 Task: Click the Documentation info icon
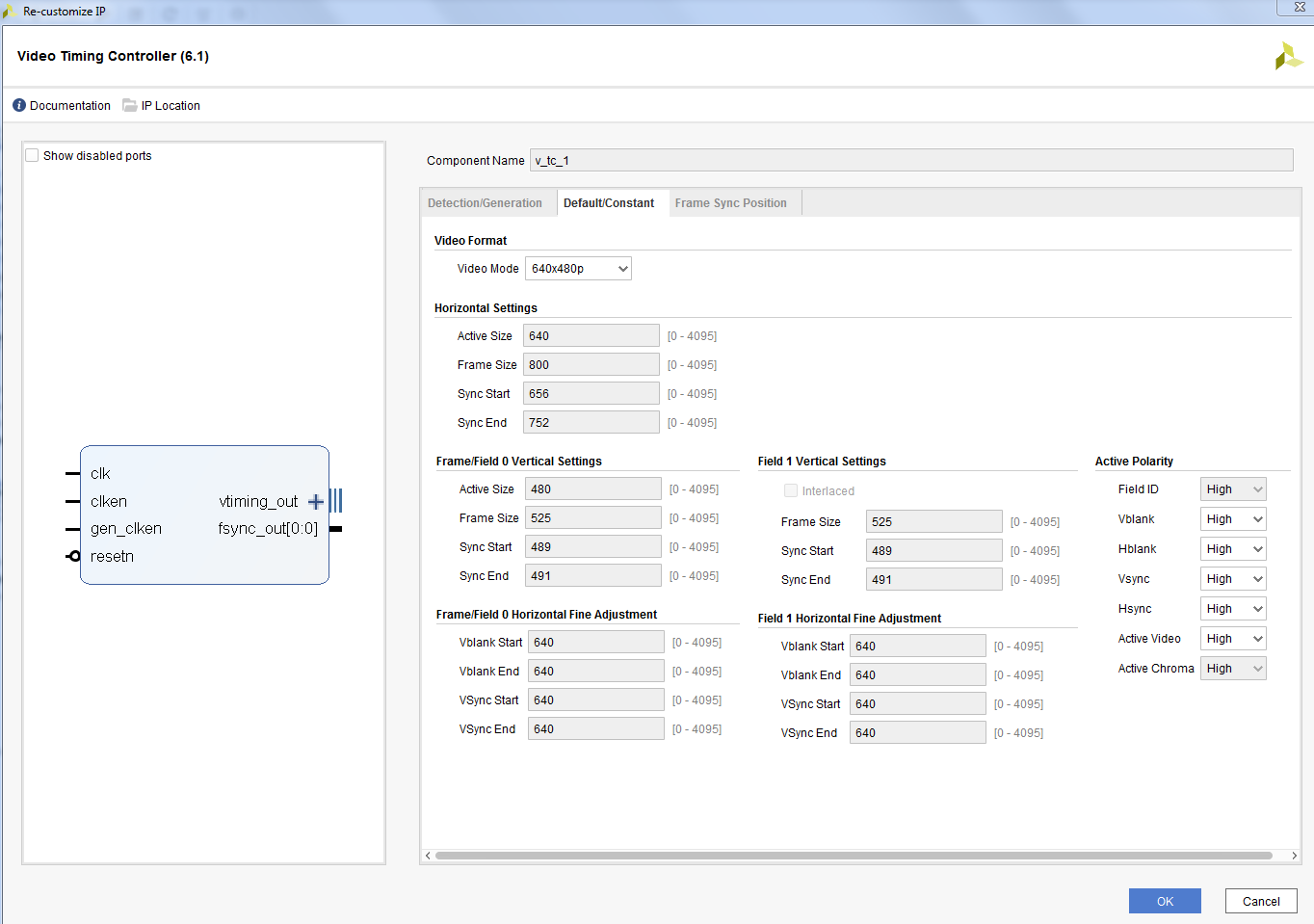coord(19,106)
